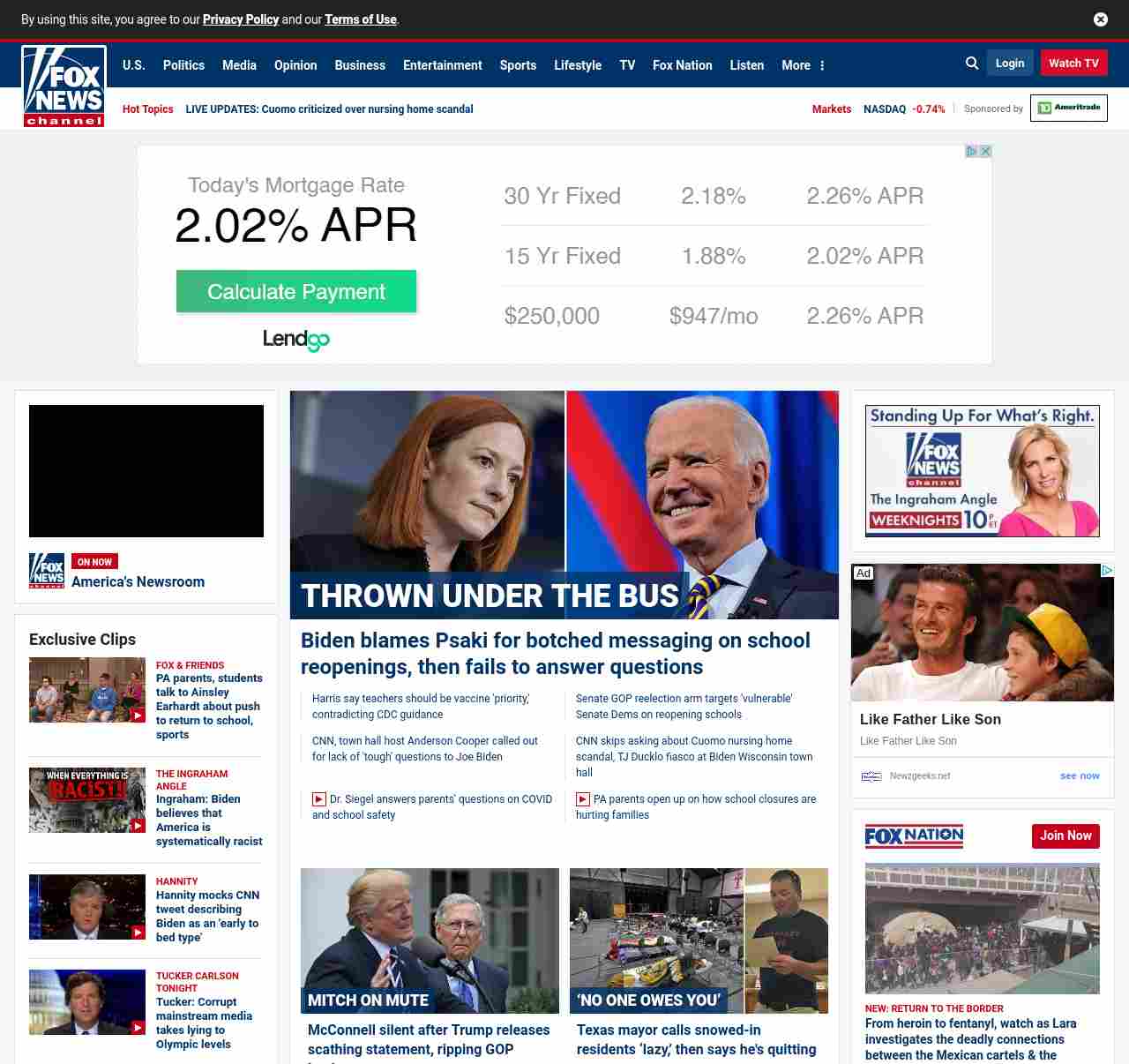Open the Fox Nation logo link

[914, 835]
